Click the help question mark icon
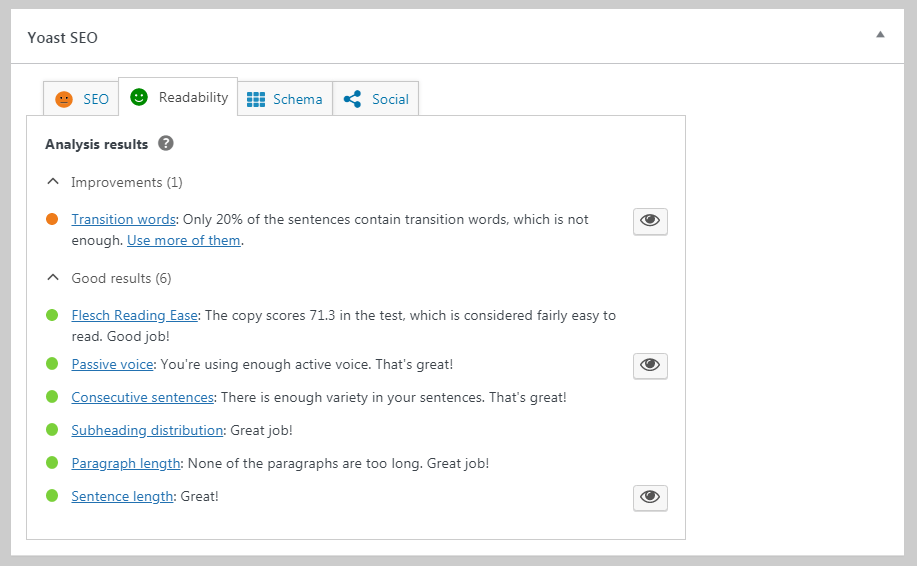This screenshot has height=566, width=917. click(x=166, y=144)
